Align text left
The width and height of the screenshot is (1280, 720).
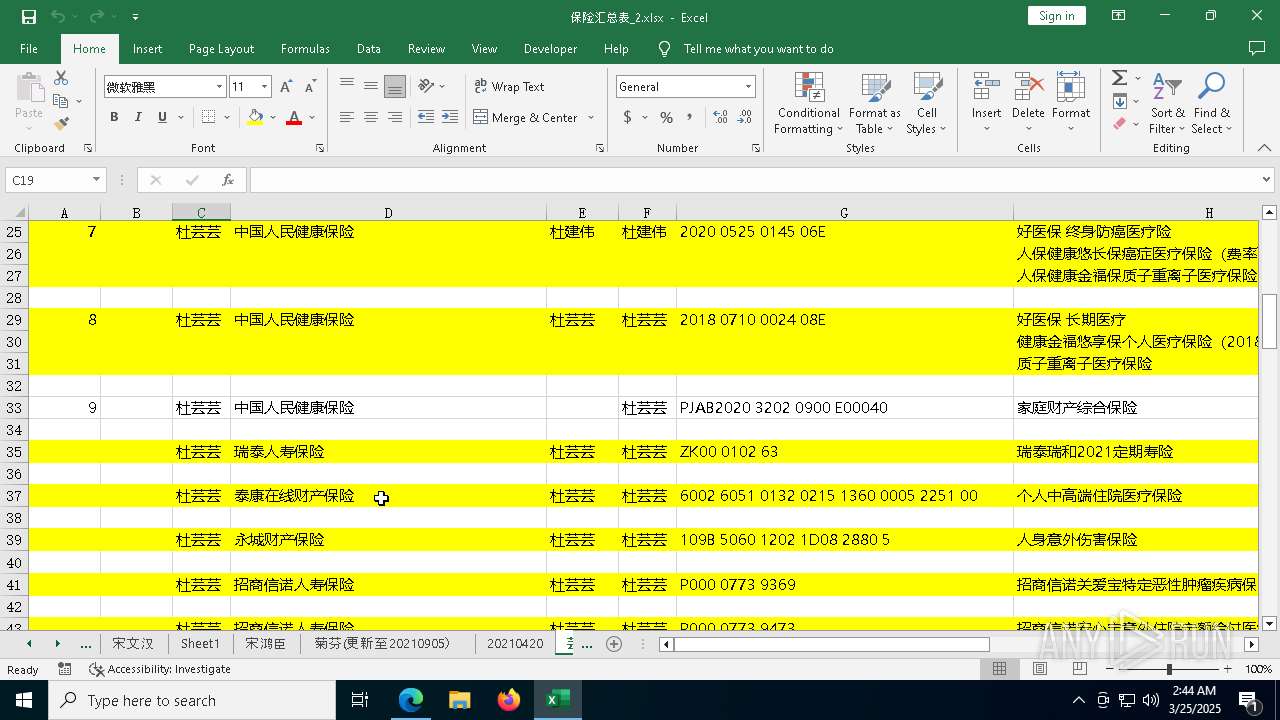[347, 117]
